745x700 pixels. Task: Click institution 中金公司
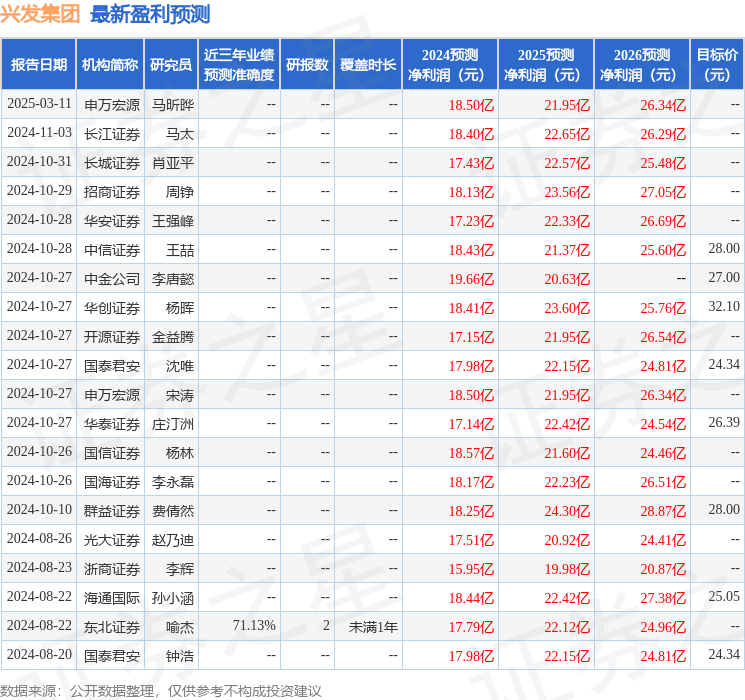[x=112, y=279]
